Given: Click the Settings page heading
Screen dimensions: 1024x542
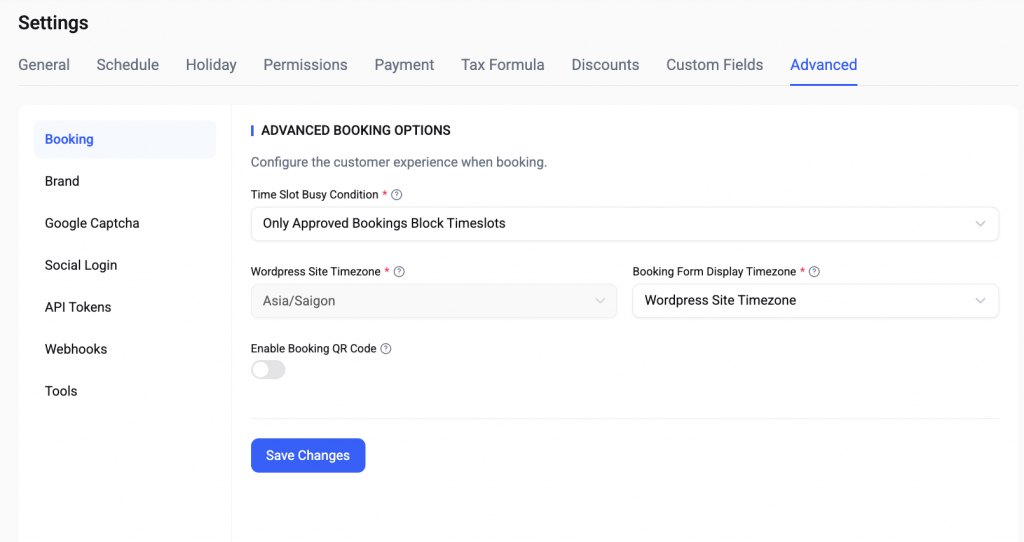Looking at the screenshot, I should [53, 23].
